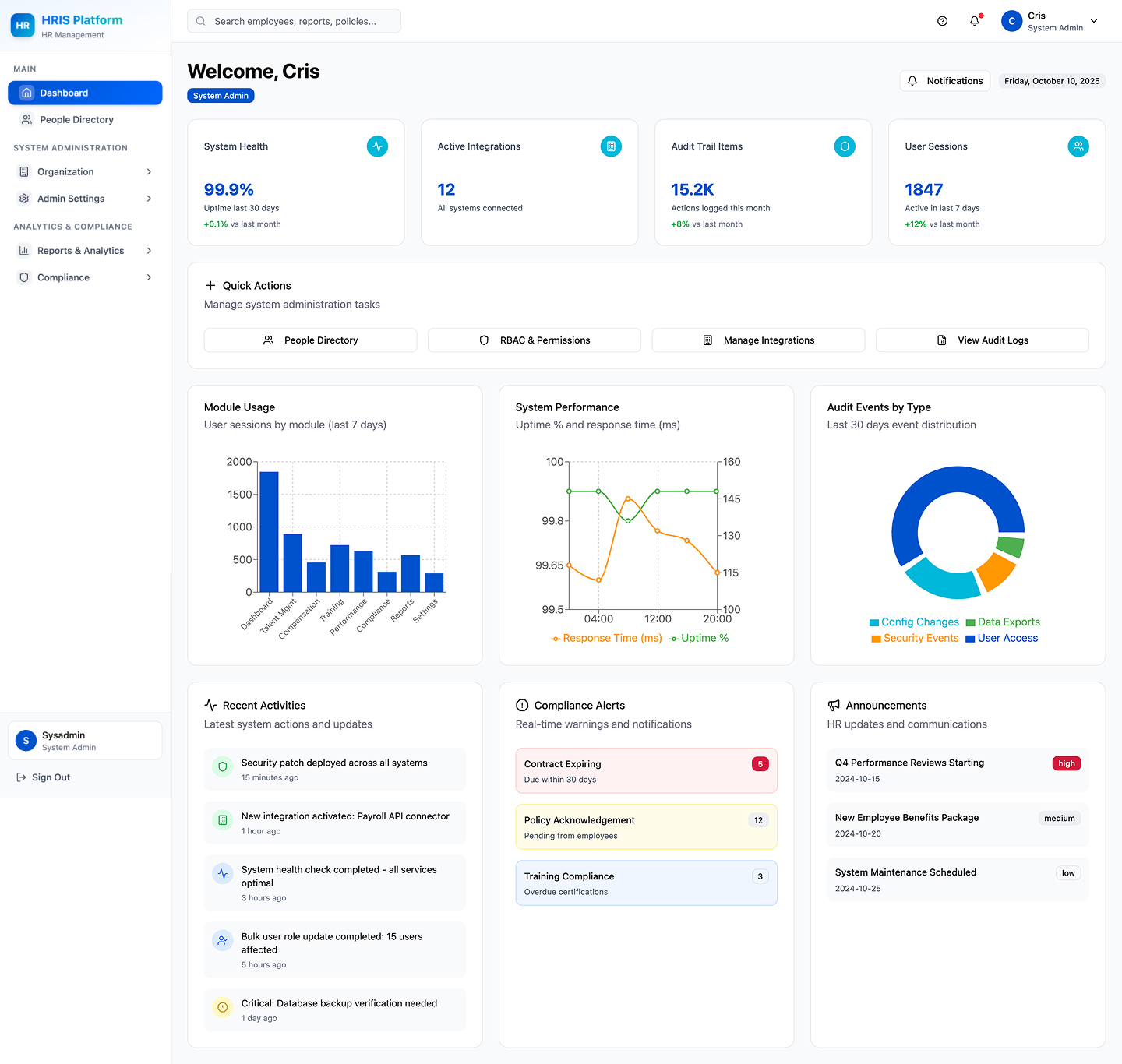Click the System Health pulse icon
Viewport: 1122px width, 1064px height.
377,146
